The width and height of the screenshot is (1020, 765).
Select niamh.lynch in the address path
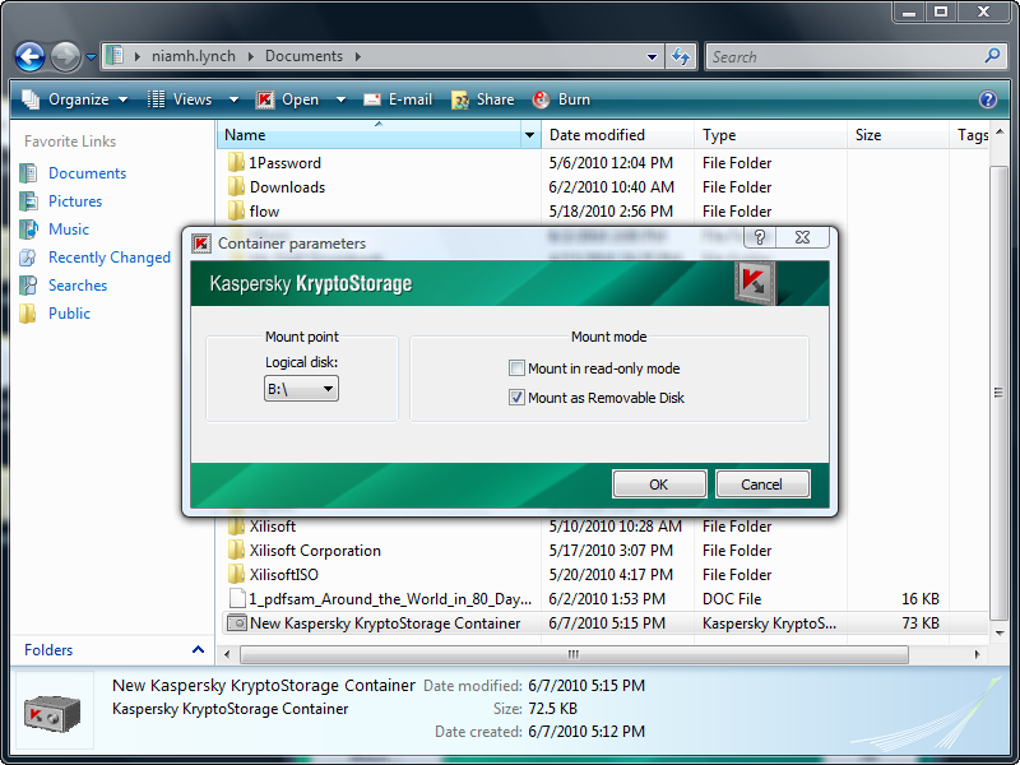click(194, 57)
